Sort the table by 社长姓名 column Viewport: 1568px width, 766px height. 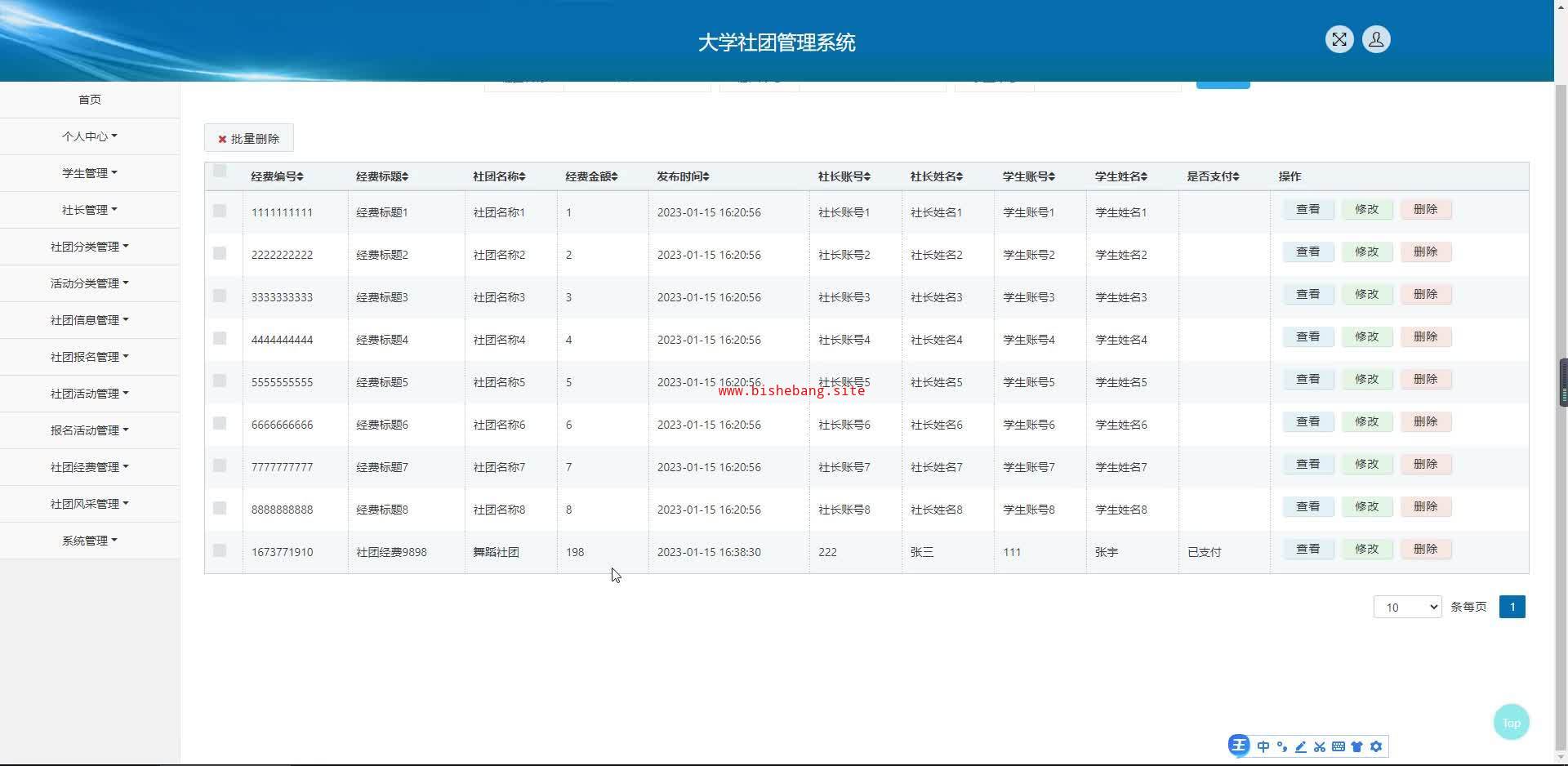pyautogui.click(x=937, y=176)
